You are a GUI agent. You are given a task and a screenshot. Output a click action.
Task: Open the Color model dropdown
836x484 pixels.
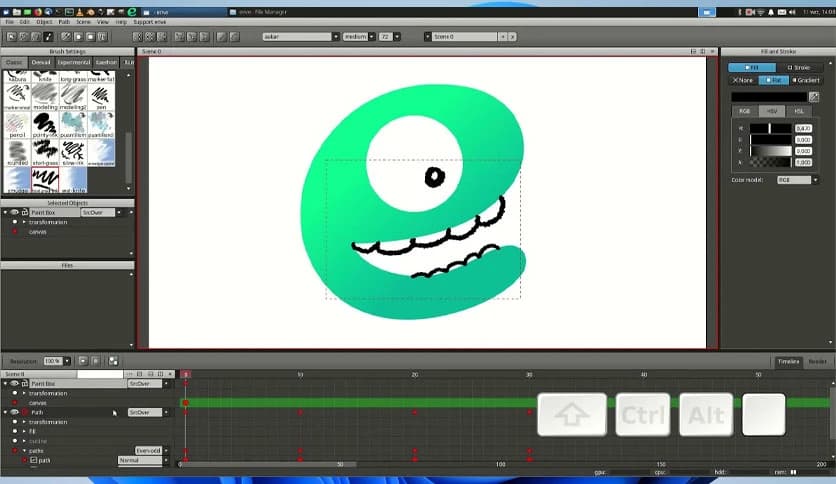pyautogui.click(x=798, y=180)
